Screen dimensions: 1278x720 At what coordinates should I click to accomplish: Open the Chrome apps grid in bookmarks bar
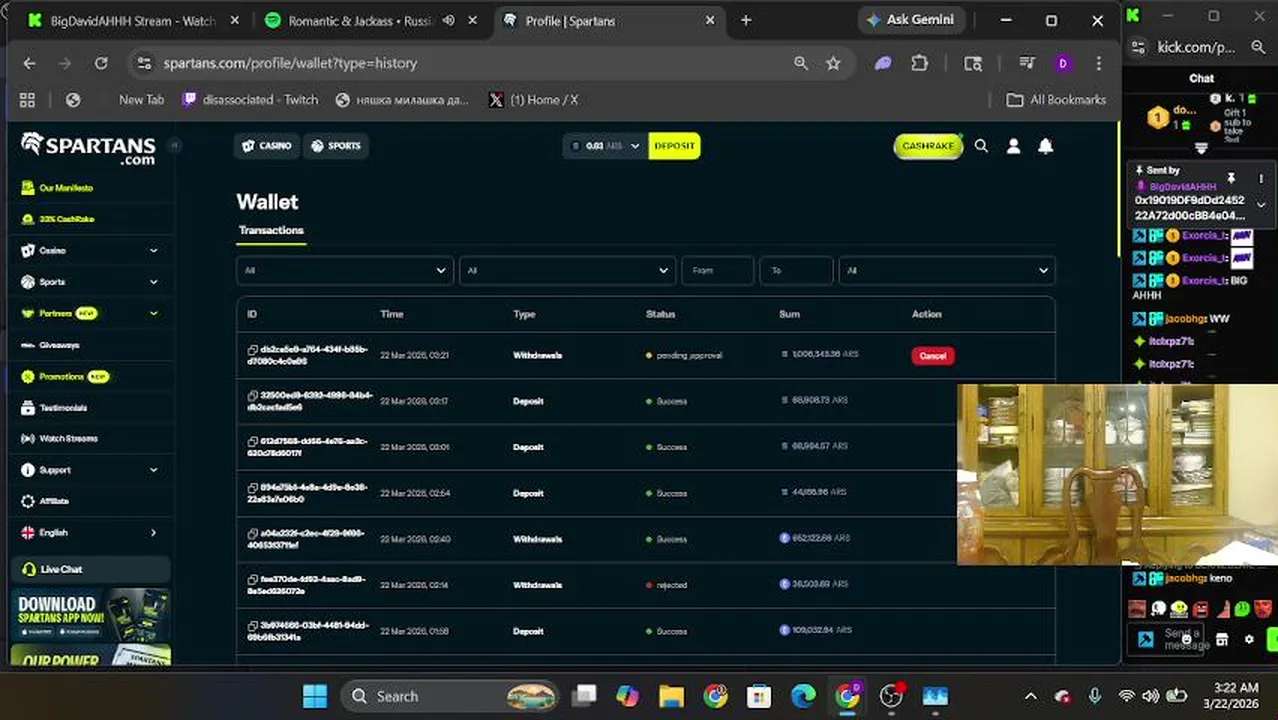[x=27, y=100]
